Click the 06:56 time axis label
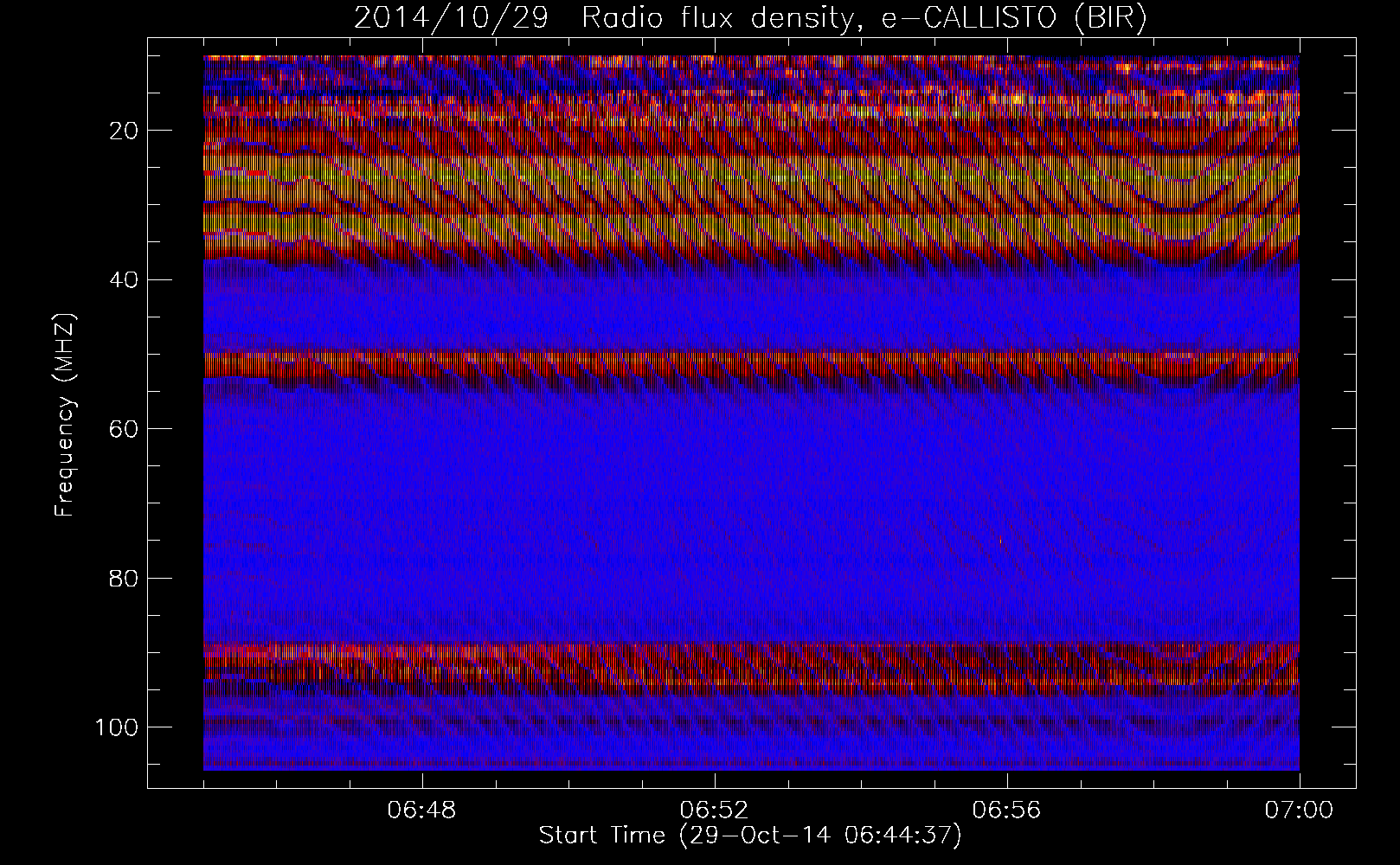The width and height of the screenshot is (1400, 865). [x=1007, y=811]
